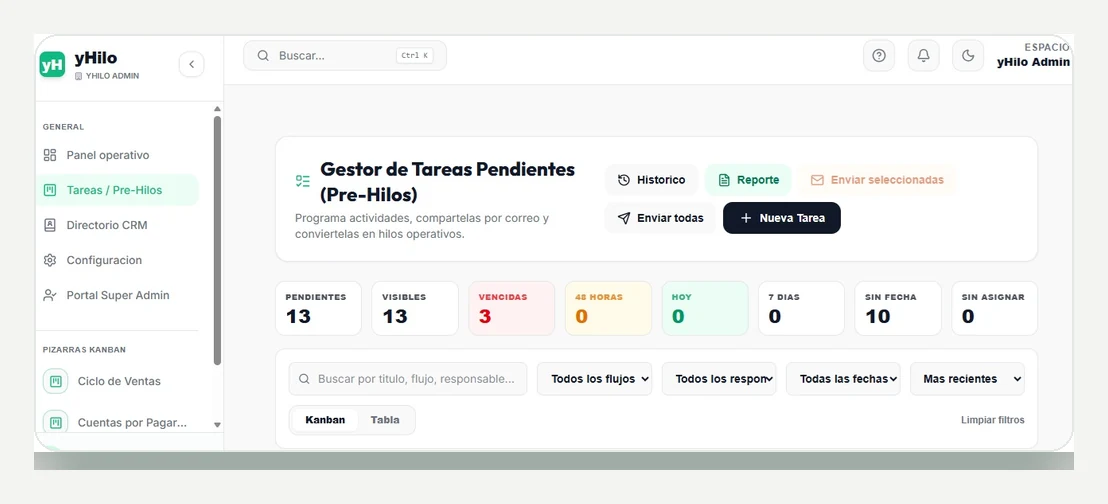The width and height of the screenshot is (1108, 504).
Task: Toggle dark mode with the moon icon
Action: [968, 56]
